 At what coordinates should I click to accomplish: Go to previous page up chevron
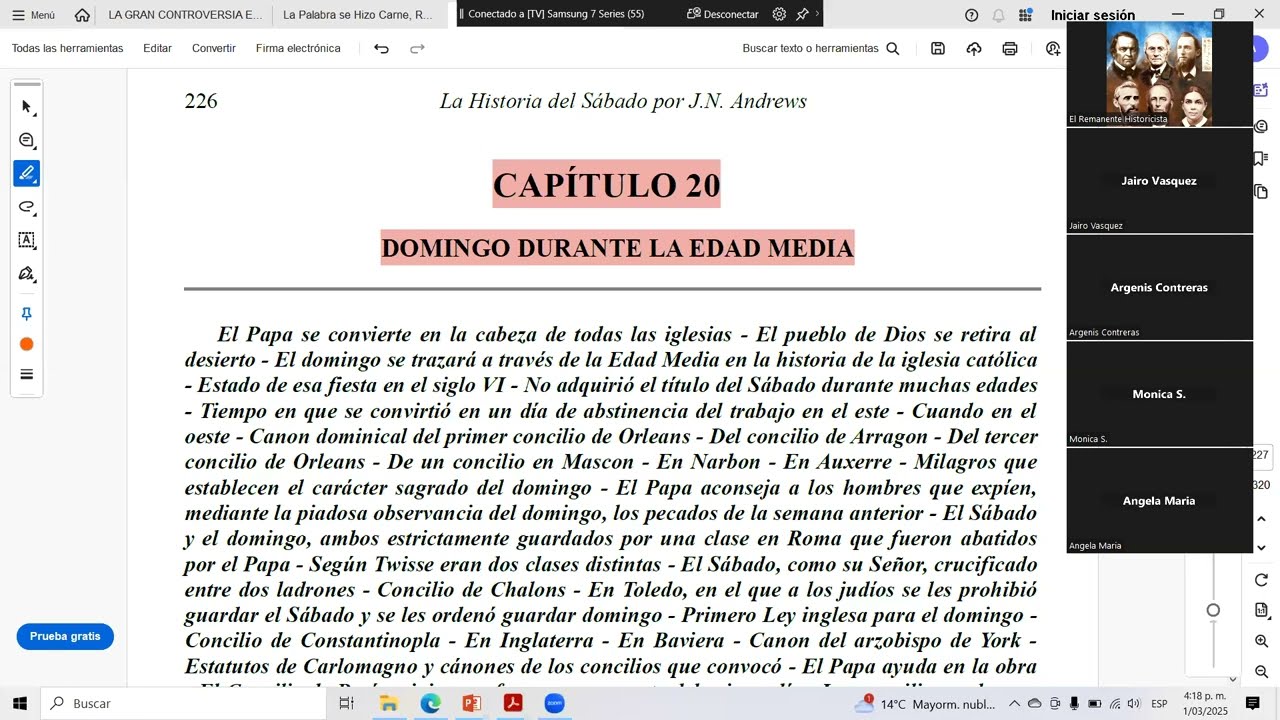(x=1262, y=520)
